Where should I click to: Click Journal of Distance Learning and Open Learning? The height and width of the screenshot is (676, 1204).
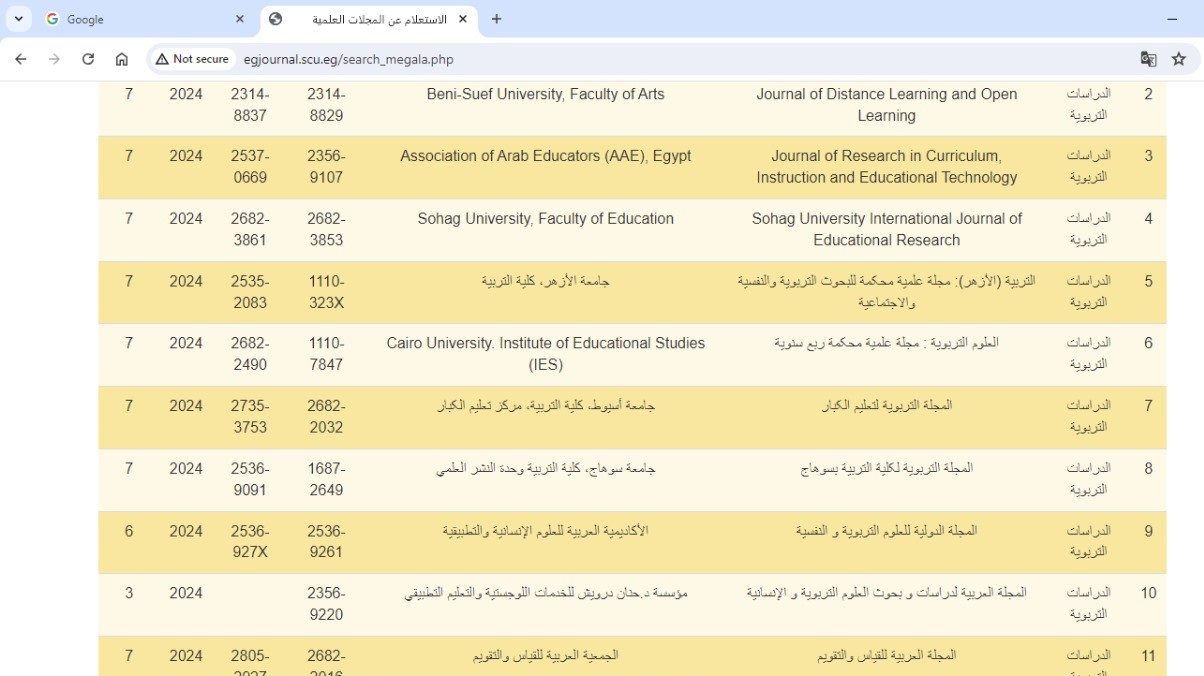tap(886, 105)
